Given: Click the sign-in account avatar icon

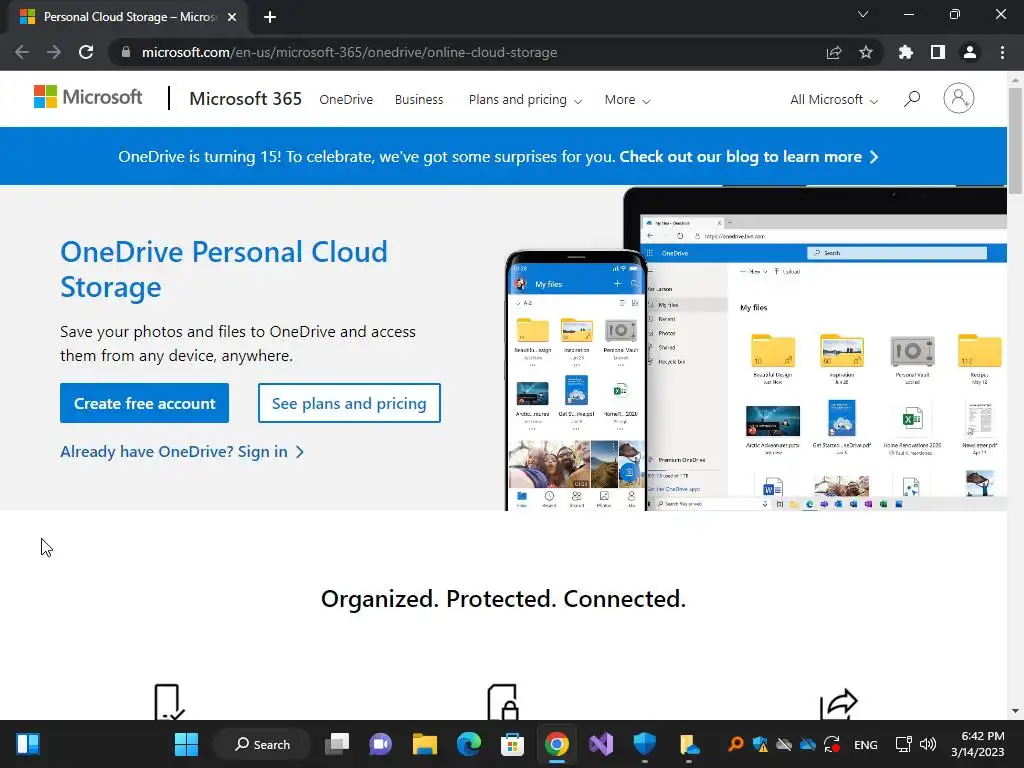Looking at the screenshot, I should [958, 99].
